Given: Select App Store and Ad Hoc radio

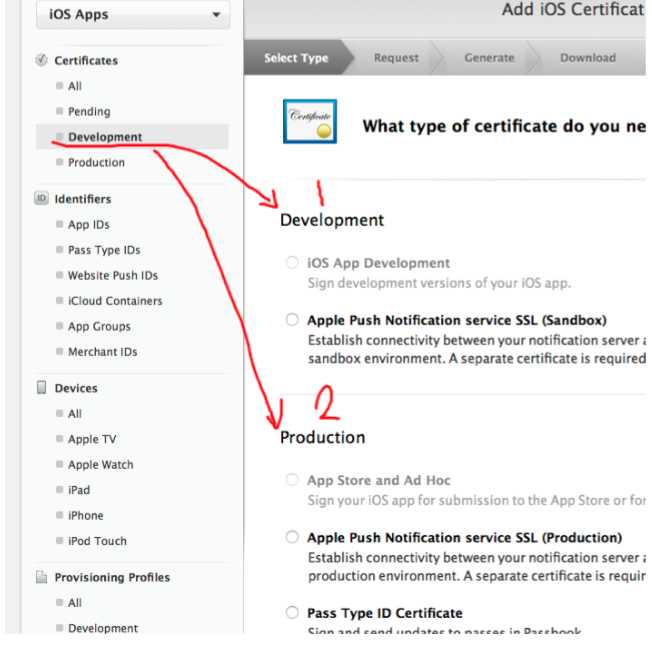Looking at the screenshot, I should pyautogui.click(x=292, y=480).
